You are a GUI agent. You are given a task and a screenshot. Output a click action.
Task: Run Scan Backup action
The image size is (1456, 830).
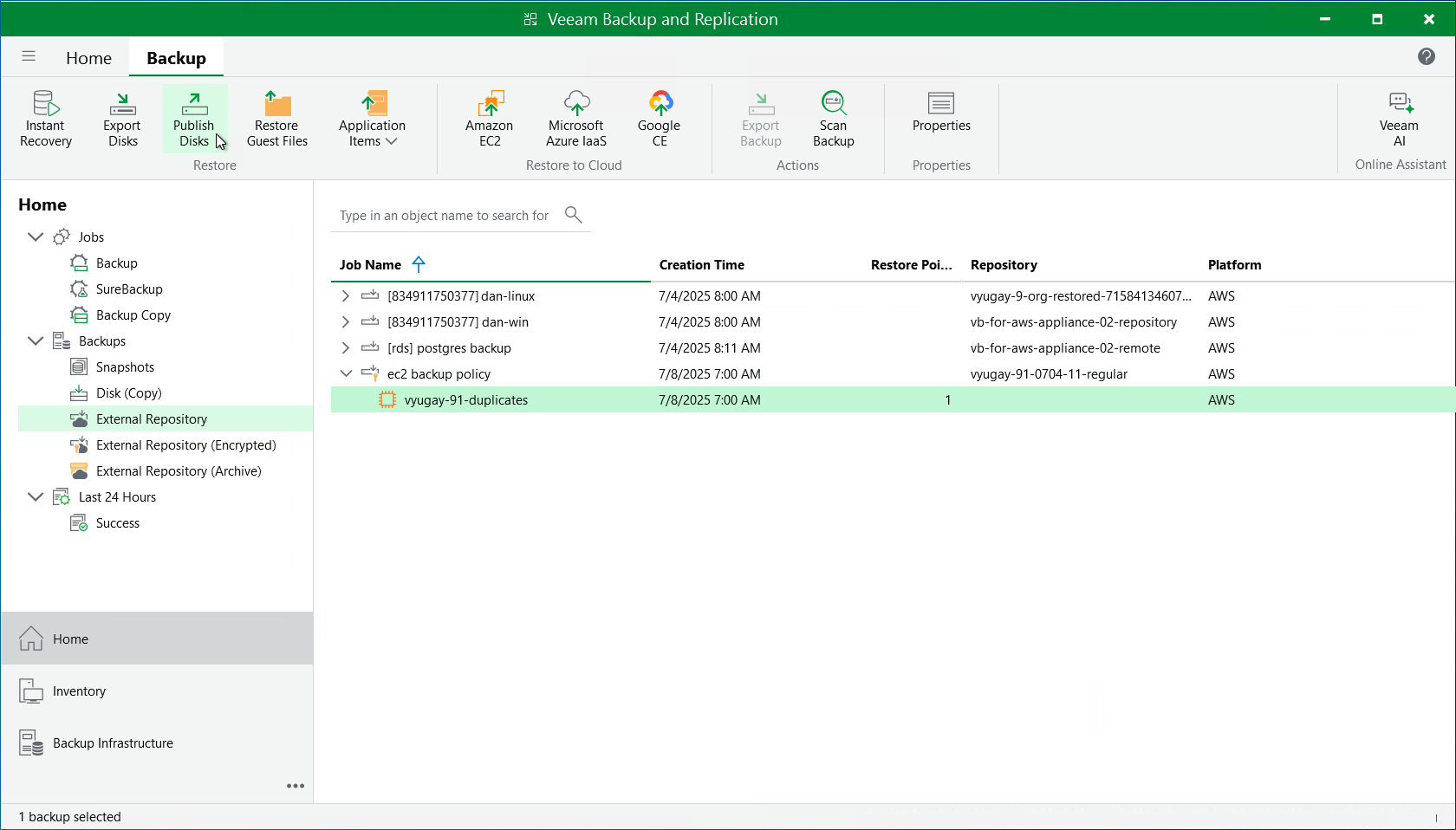833,118
